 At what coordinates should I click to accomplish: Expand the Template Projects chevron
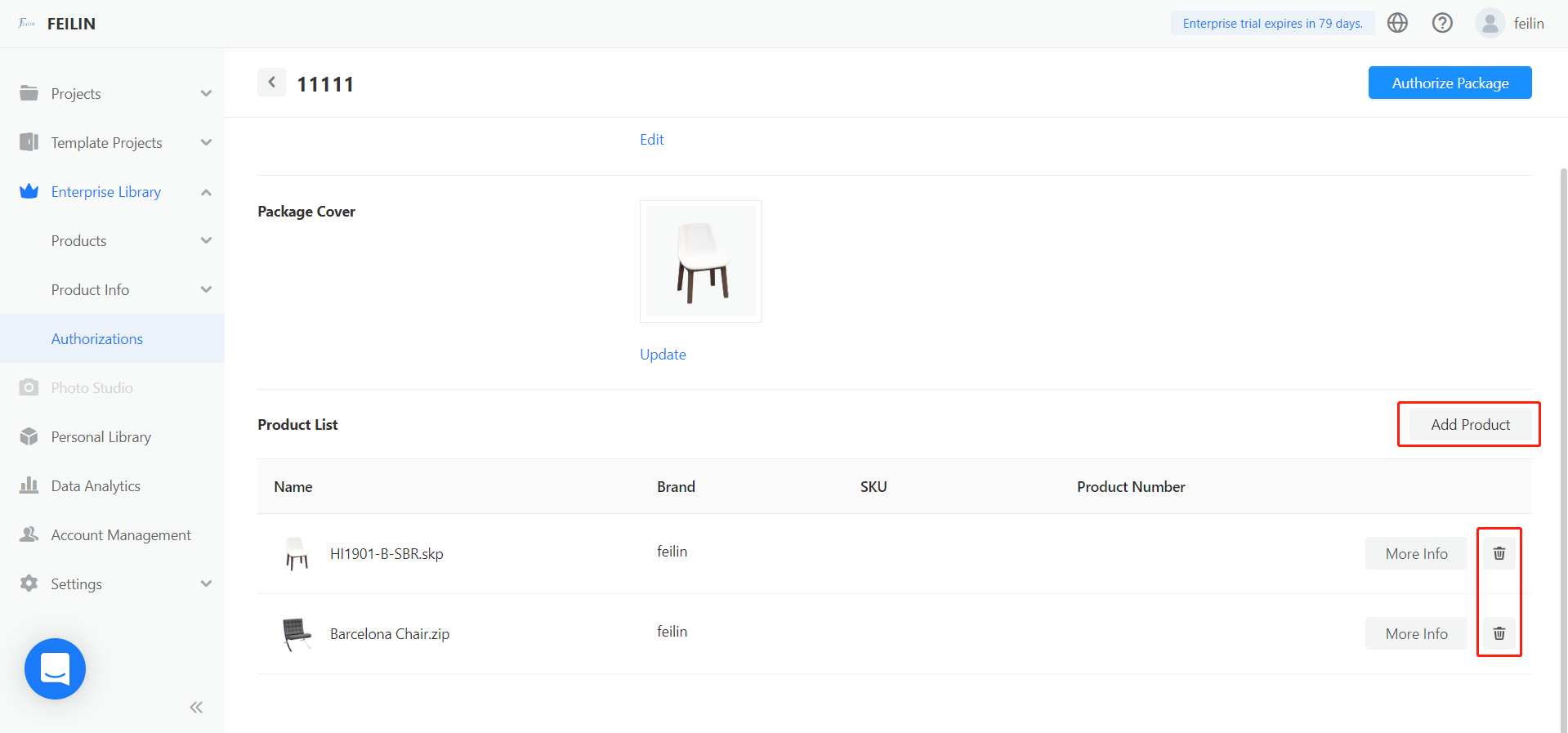(x=206, y=143)
